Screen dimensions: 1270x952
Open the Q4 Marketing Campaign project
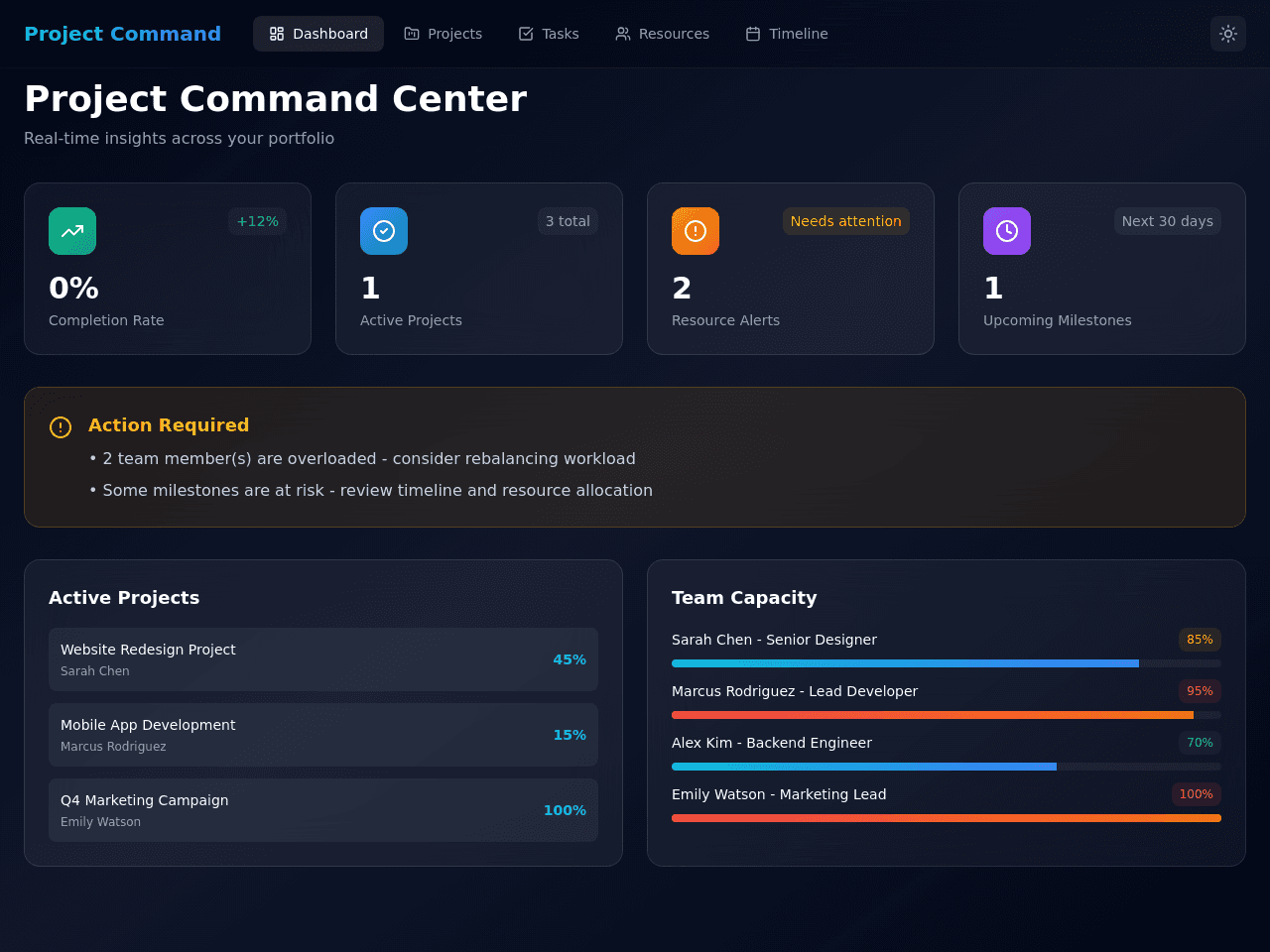(323, 810)
